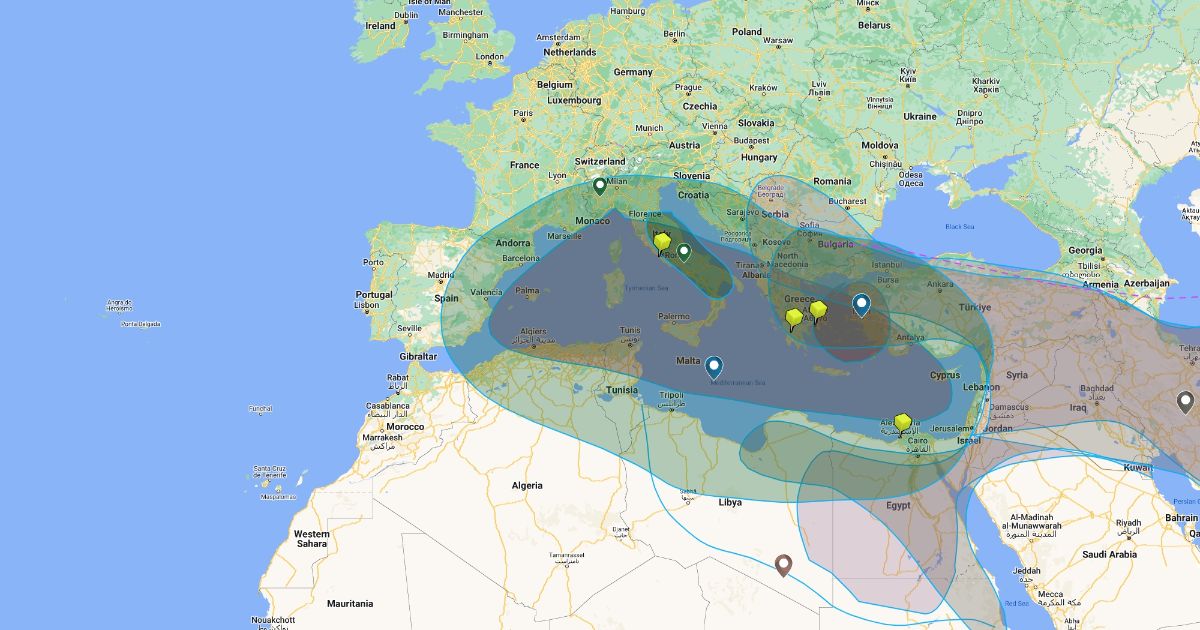The width and height of the screenshot is (1200, 630).
Task: Click the Mauritania country label
Action: pyautogui.click(x=350, y=603)
